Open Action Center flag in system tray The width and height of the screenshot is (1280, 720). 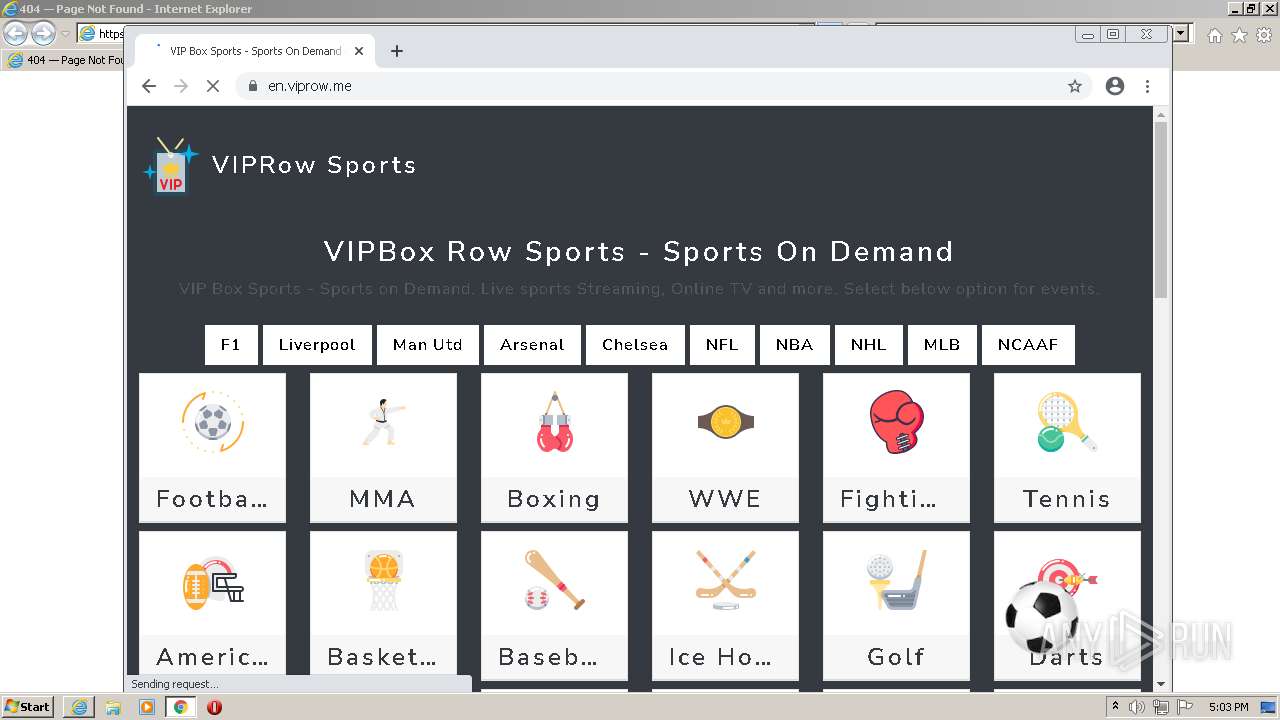point(1185,707)
